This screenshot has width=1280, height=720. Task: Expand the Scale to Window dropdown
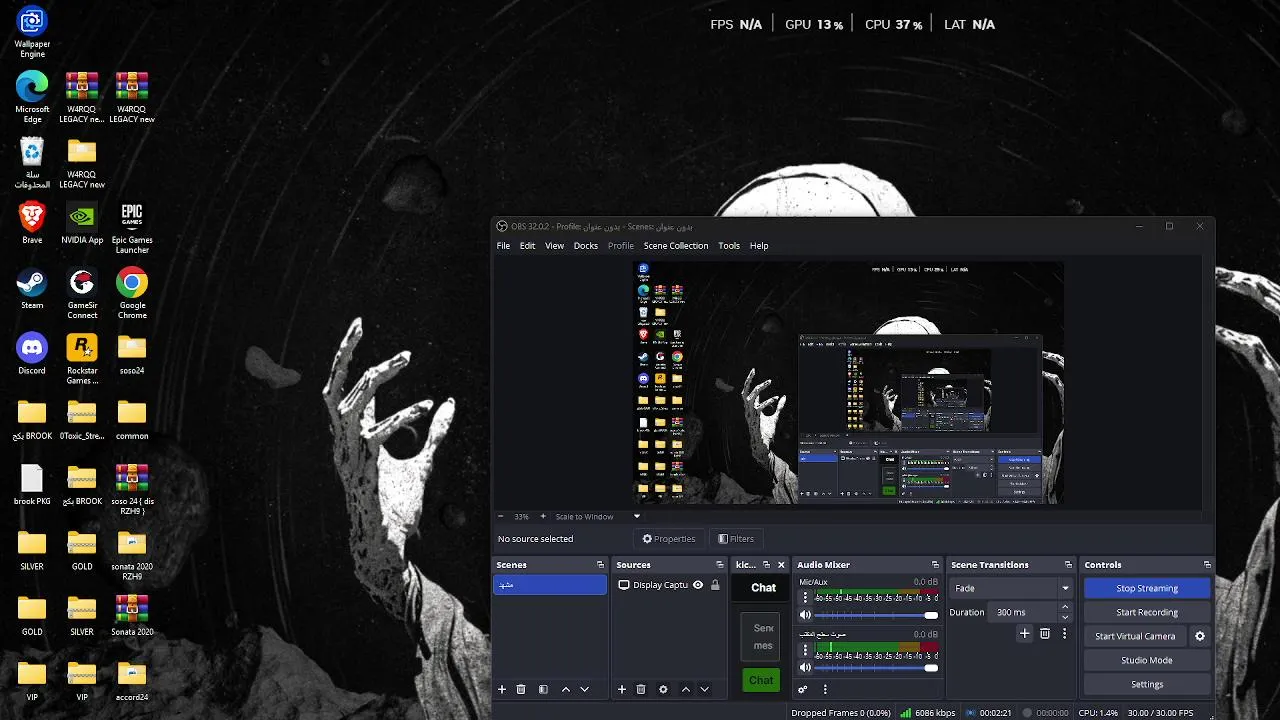pos(636,517)
